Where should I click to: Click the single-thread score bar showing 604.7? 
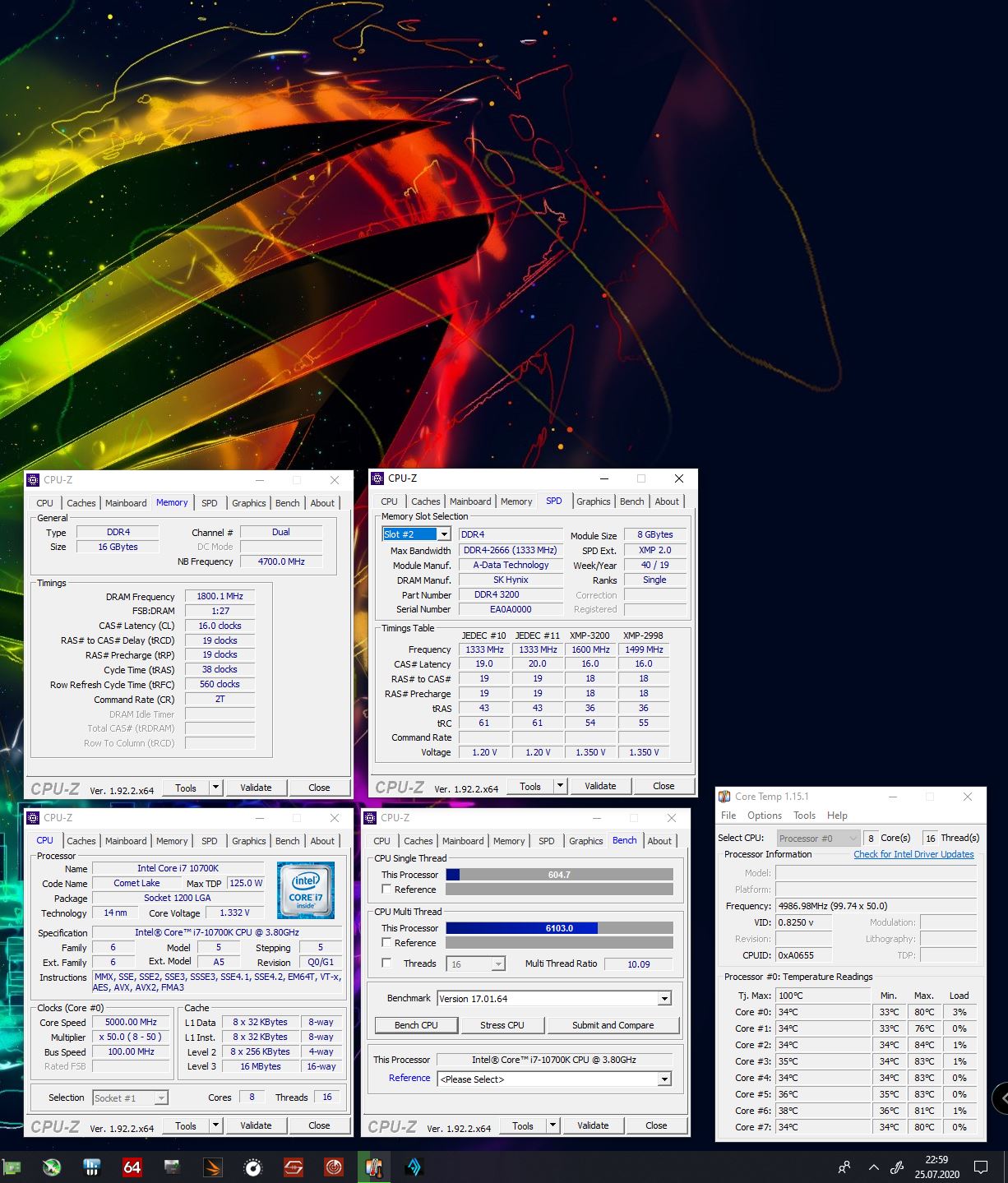[559, 875]
